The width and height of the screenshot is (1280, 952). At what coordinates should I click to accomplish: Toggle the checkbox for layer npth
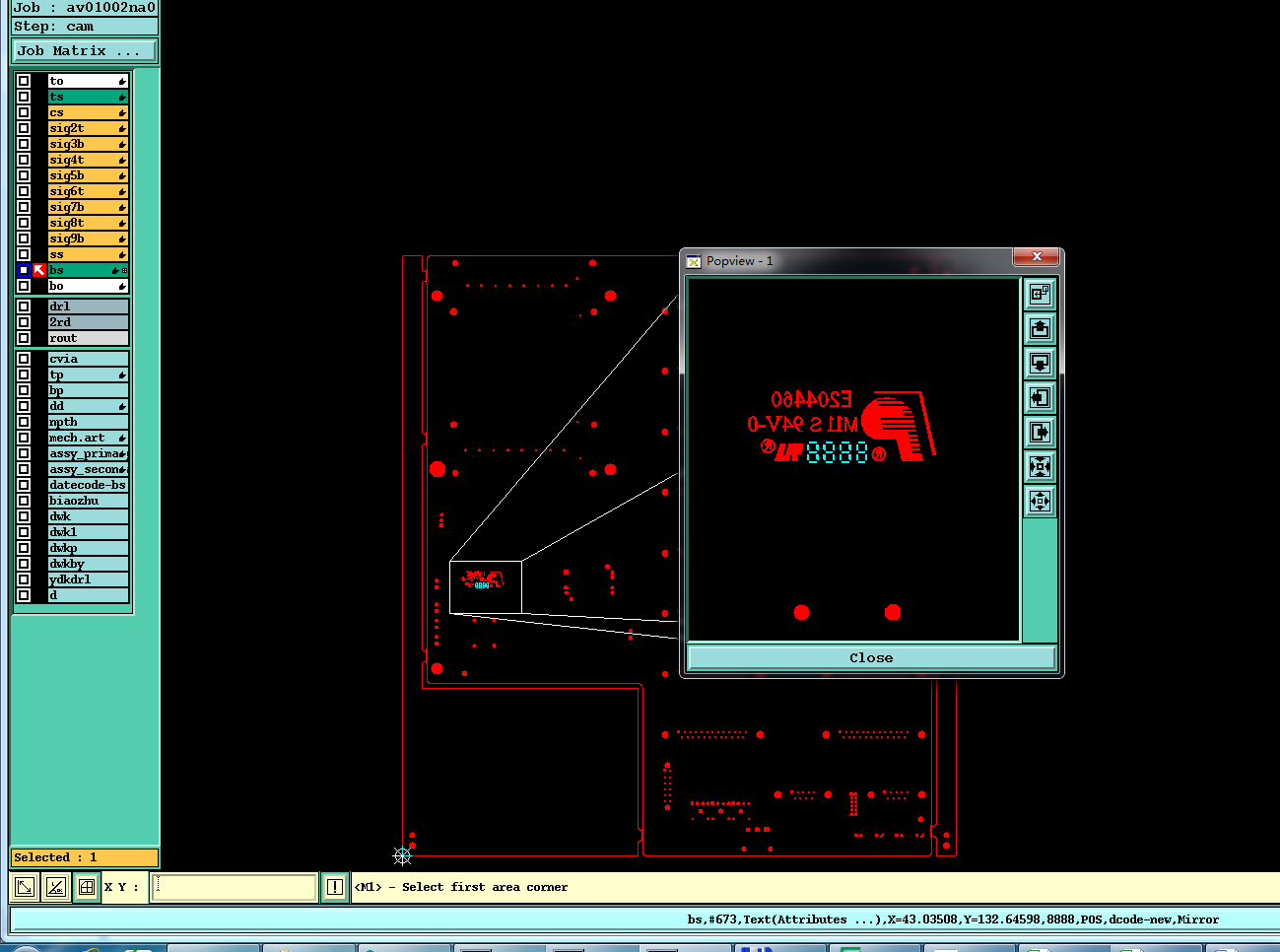24,422
